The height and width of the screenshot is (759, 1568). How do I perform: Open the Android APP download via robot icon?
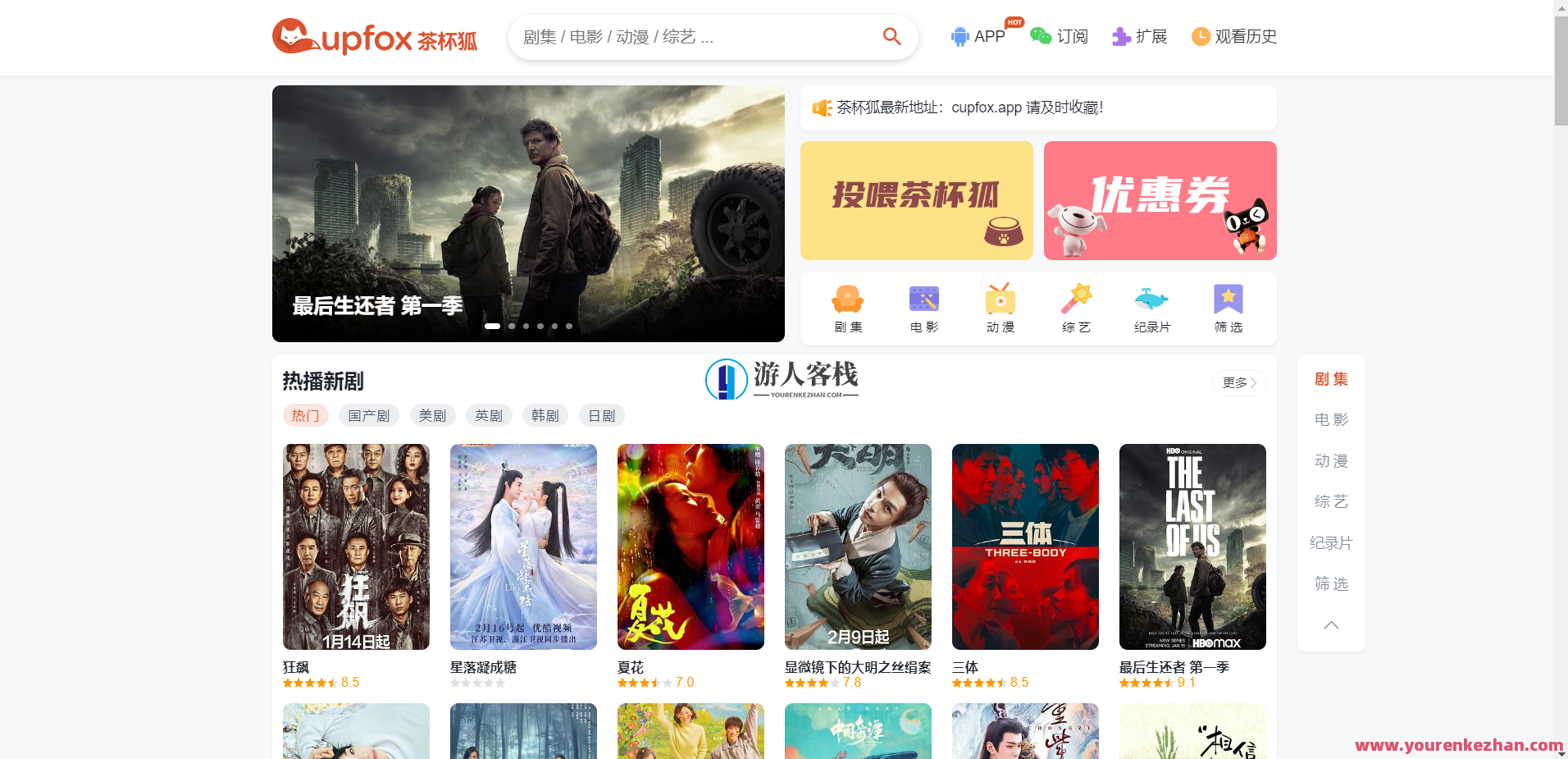click(x=959, y=36)
